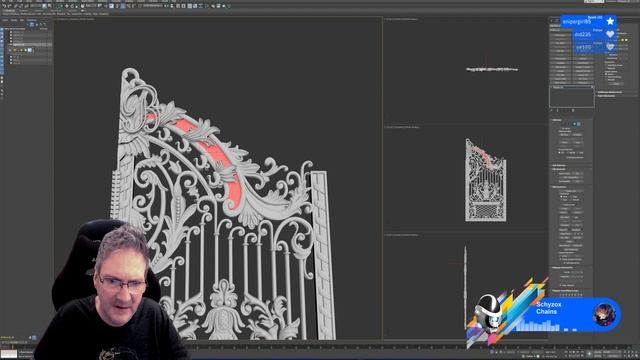Select the Orbit viewport navigation icon

(x=632, y=356)
